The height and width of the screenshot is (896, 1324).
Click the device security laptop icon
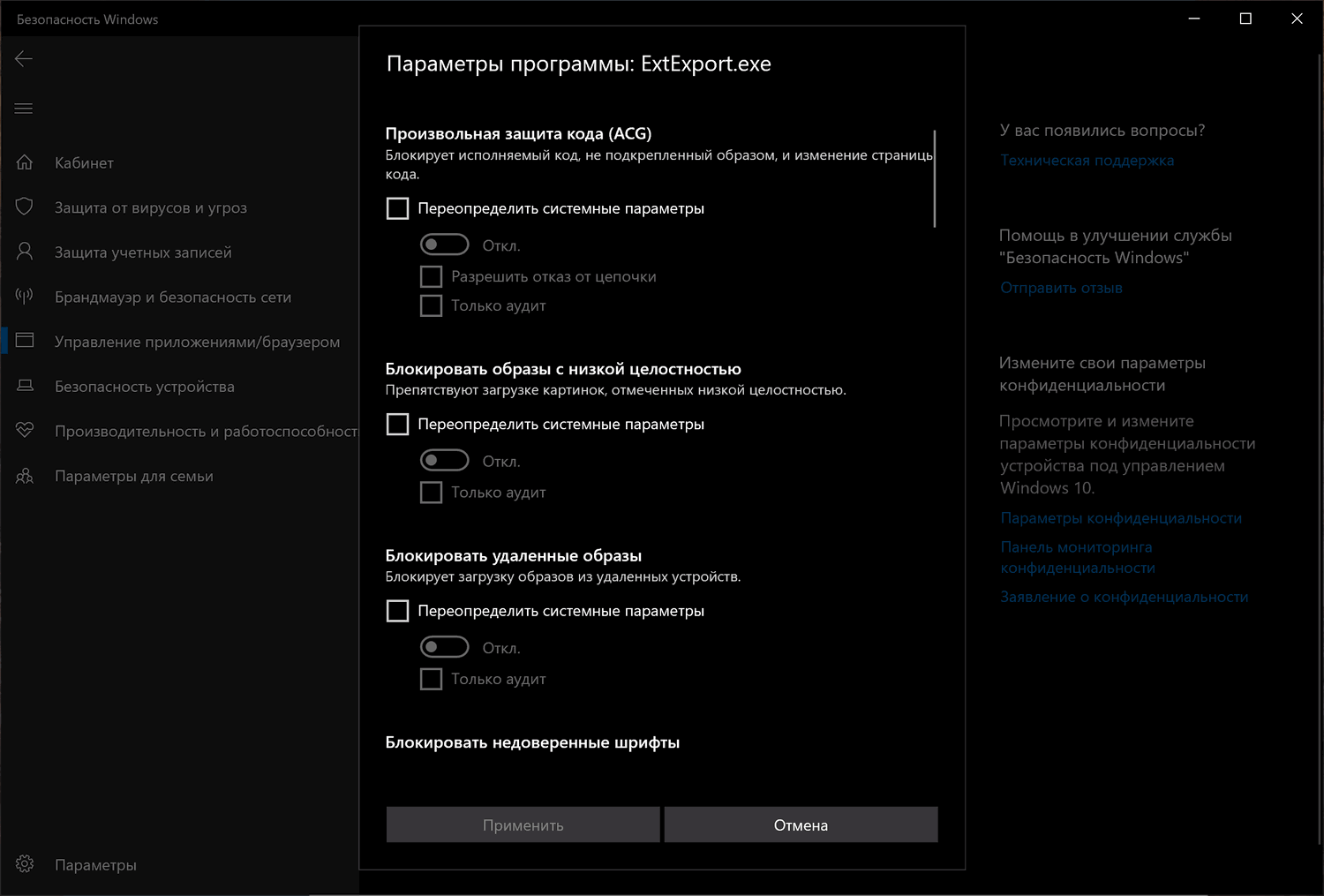25,386
